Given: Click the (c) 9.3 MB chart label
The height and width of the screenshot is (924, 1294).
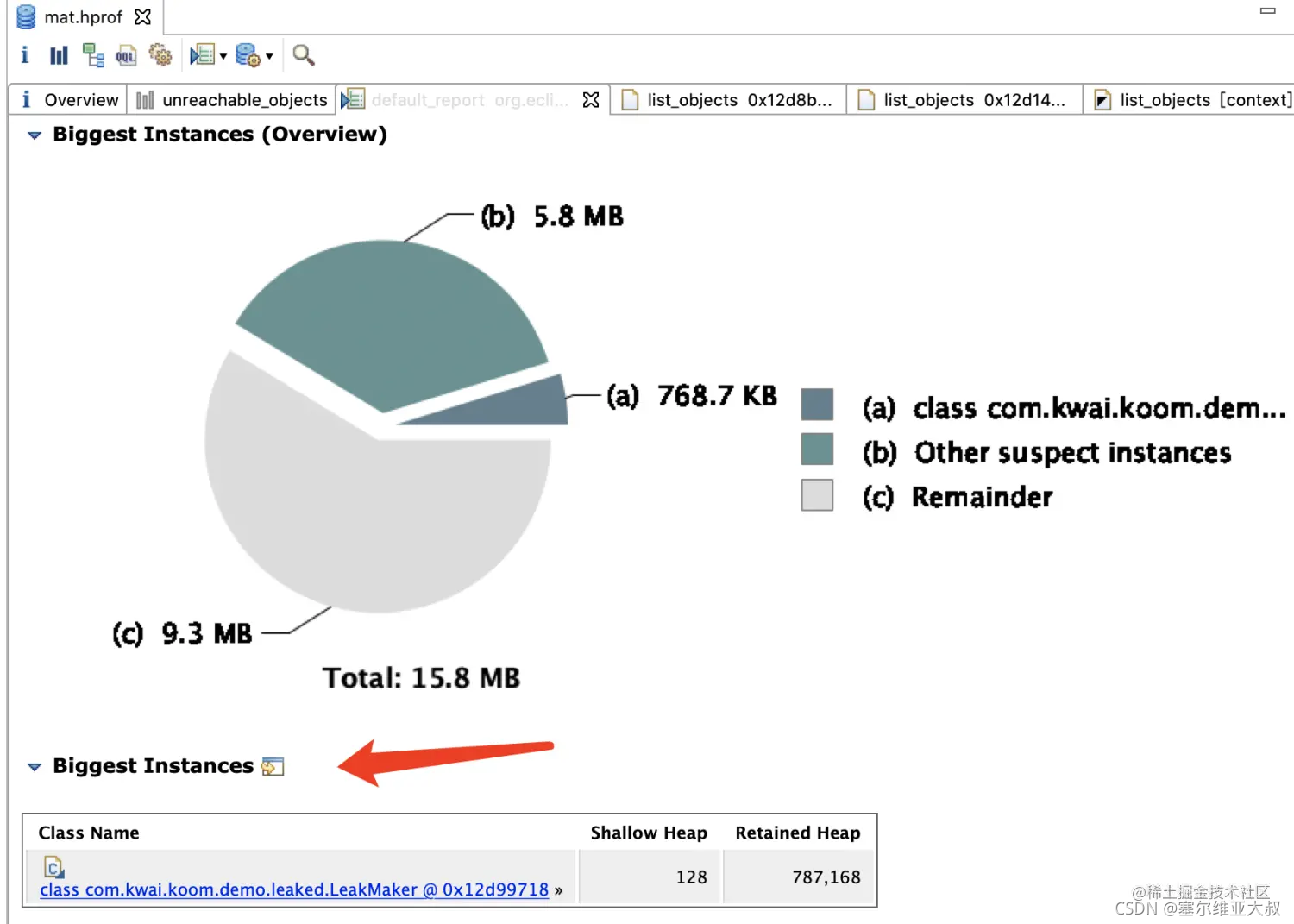Looking at the screenshot, I should tap(183, 633).
